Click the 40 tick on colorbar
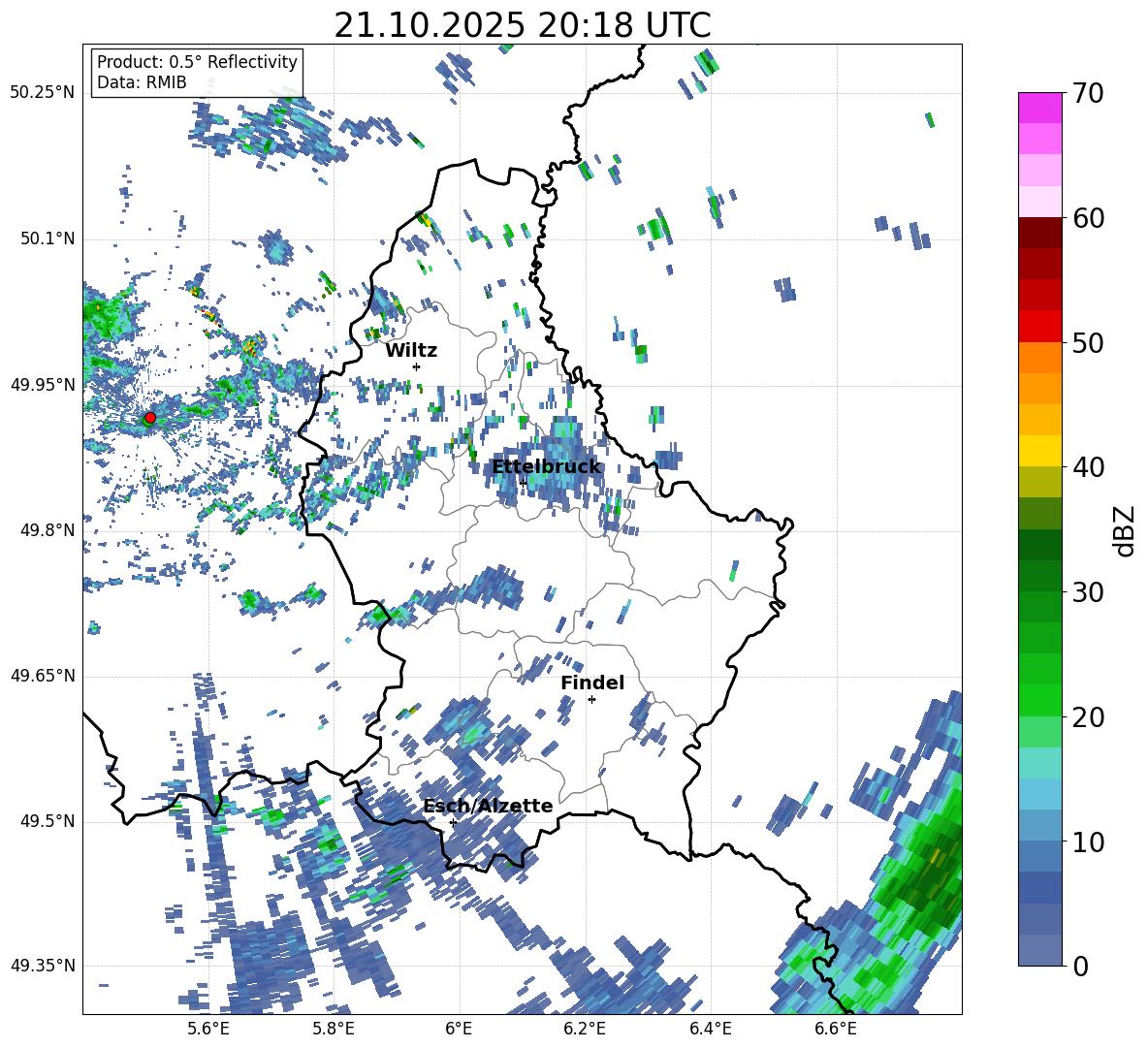Image resolution: width=1148 pixels, height=1048 pixels. coord(1088,467)
